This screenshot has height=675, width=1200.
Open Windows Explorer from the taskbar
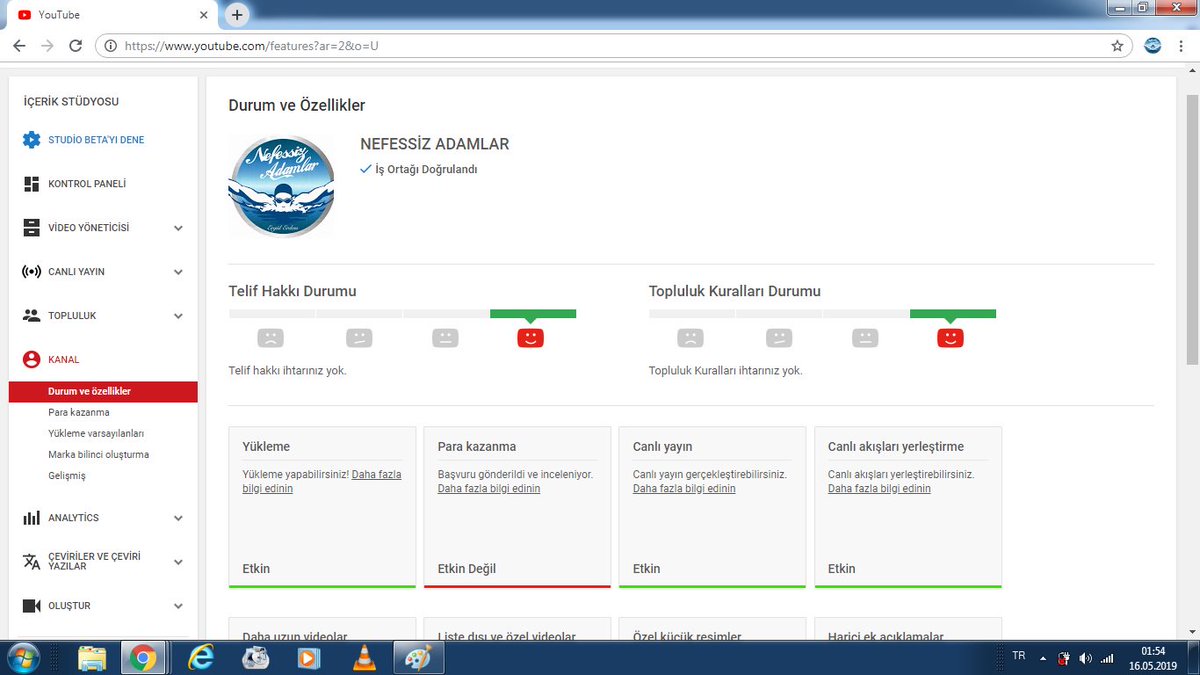pos(92,658)
